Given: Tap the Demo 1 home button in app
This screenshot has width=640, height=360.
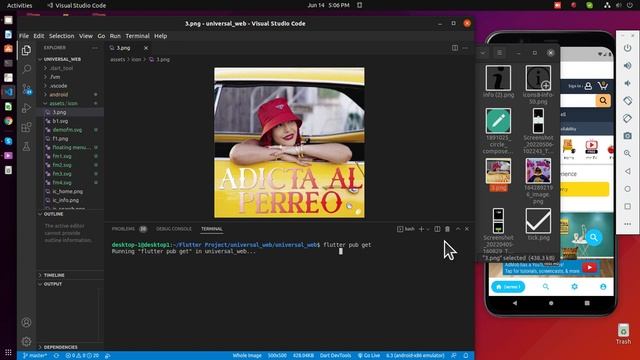Looking at the screenshot, I should [508, 287].
